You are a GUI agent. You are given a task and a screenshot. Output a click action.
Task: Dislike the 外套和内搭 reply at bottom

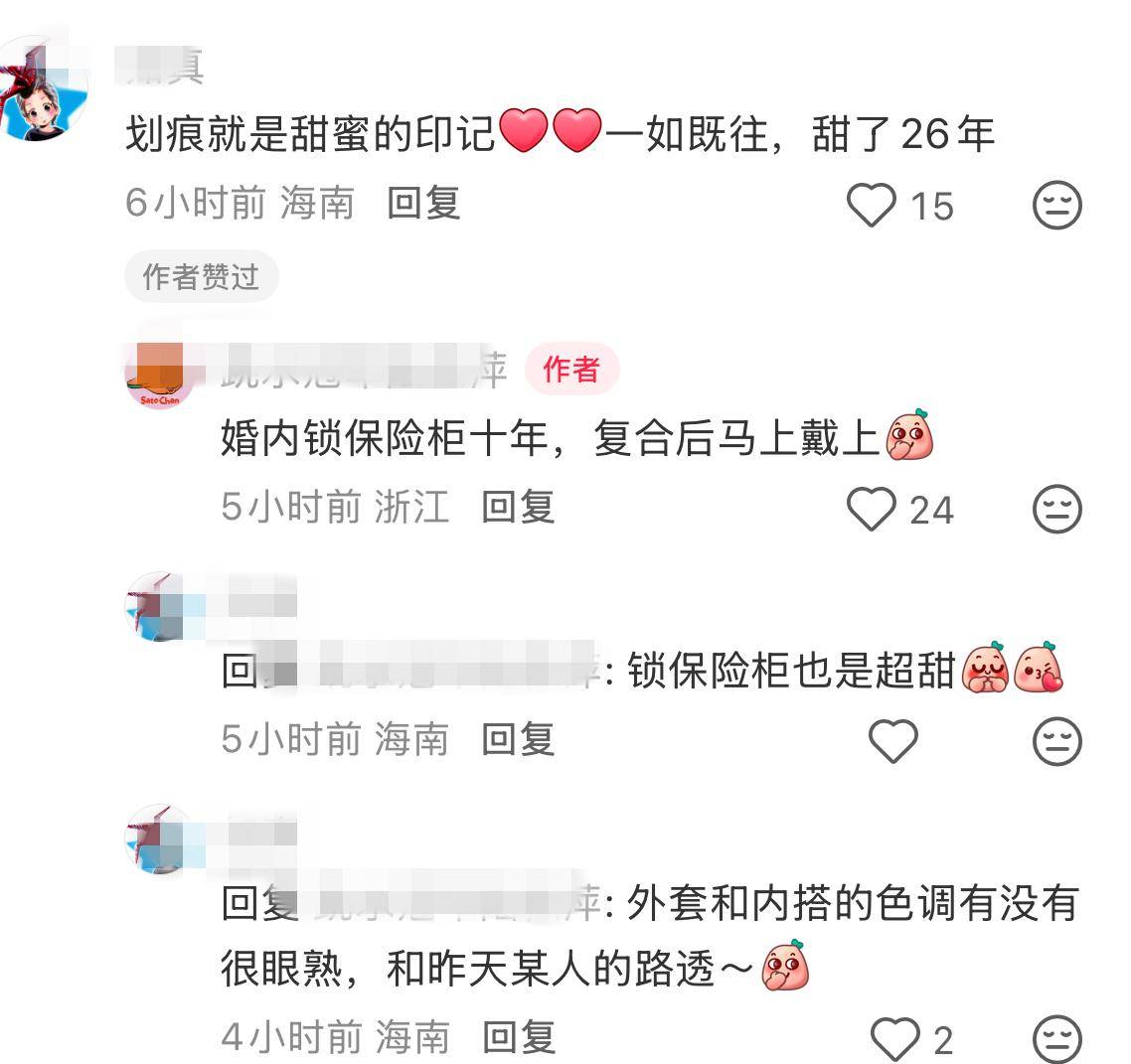click(1056, 1039)
